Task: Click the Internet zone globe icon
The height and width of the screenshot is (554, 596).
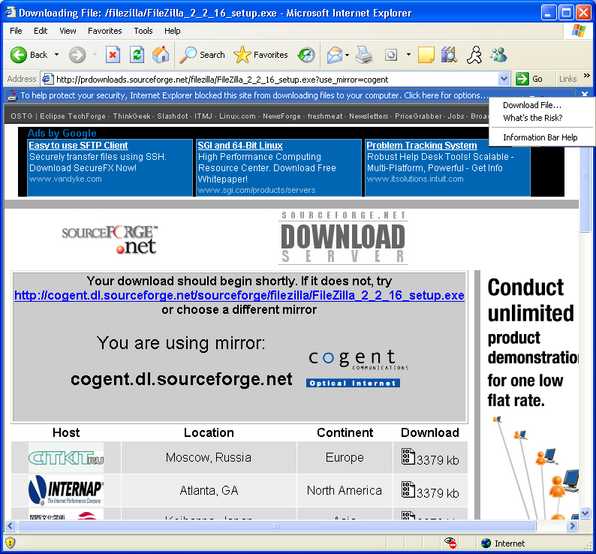Action: 486,543
